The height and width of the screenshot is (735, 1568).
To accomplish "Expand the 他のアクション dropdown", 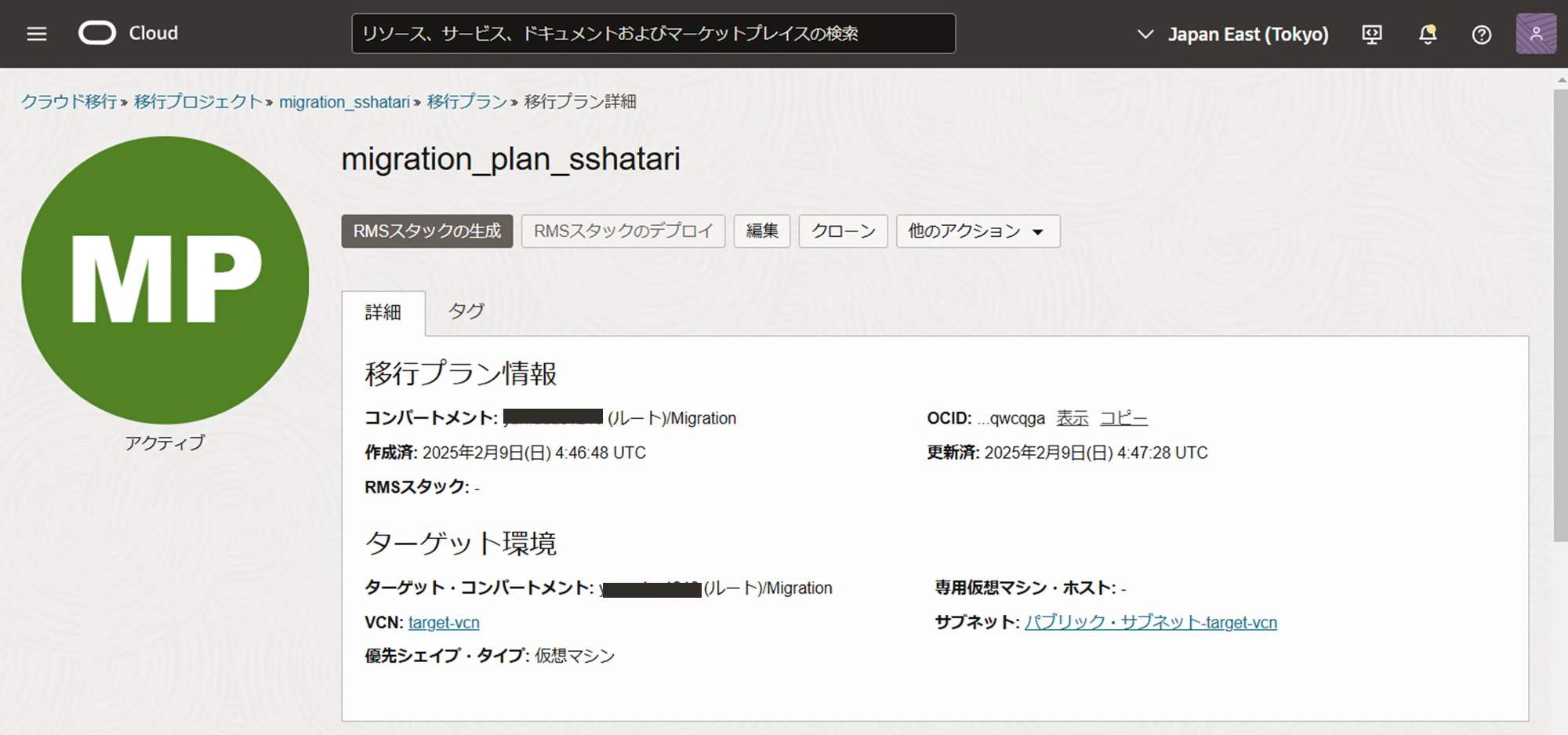I will pos(978,231).
